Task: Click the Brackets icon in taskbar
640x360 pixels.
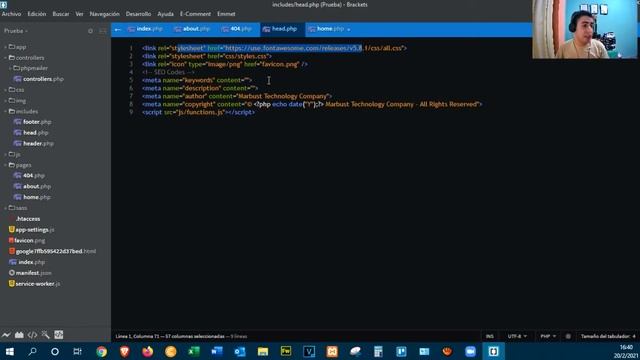Action: pyautogui.click(x=493, y=351)
